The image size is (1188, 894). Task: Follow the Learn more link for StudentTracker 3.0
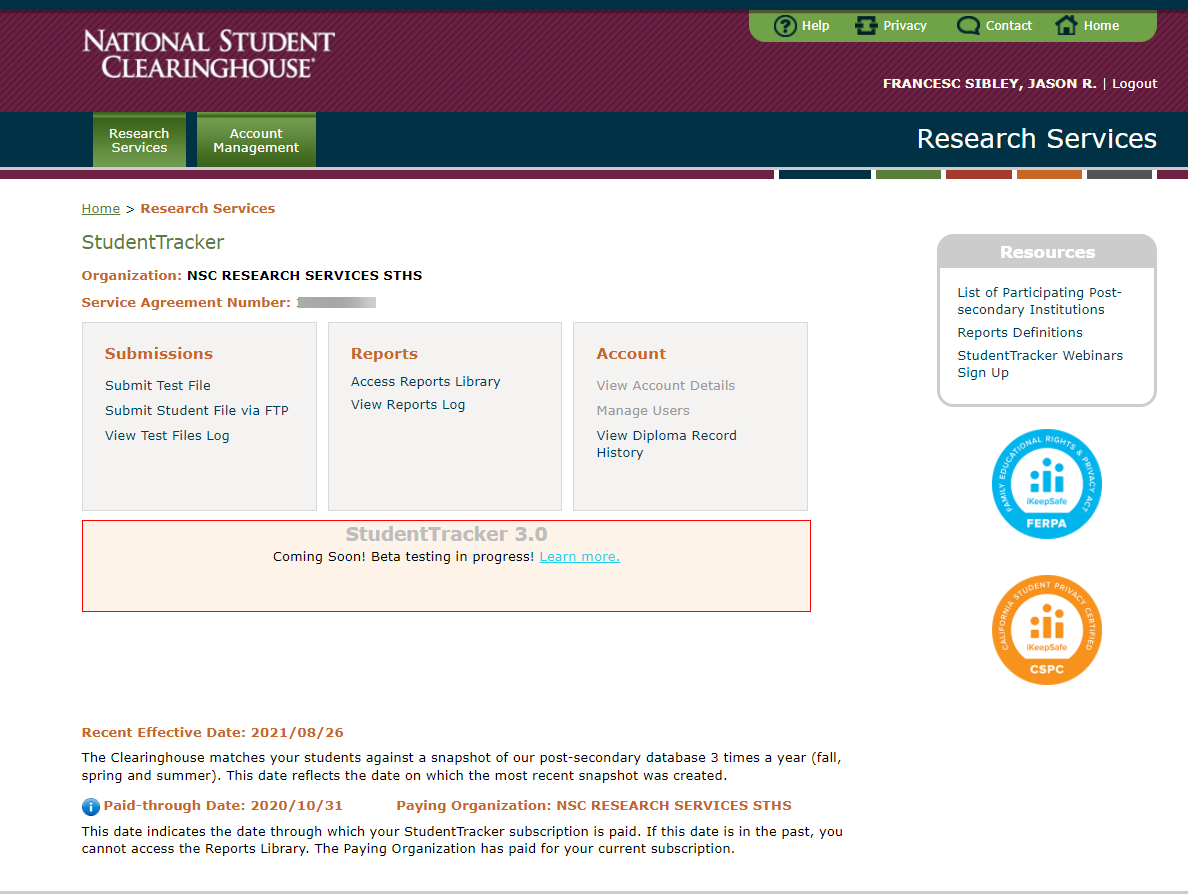[x=580, y=557]
